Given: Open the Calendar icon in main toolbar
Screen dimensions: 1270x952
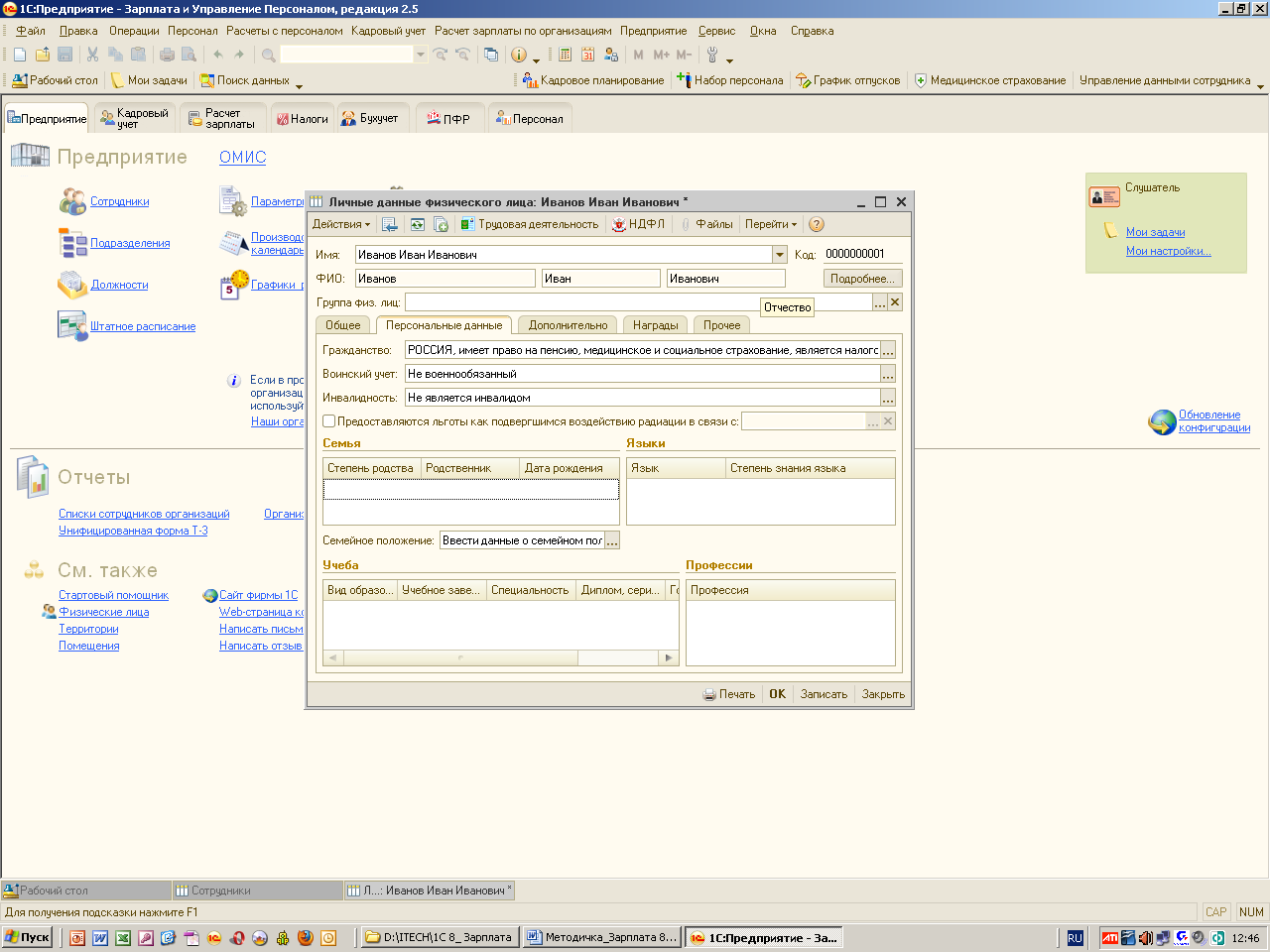Looking at the screenshot, I should [588, 55].
